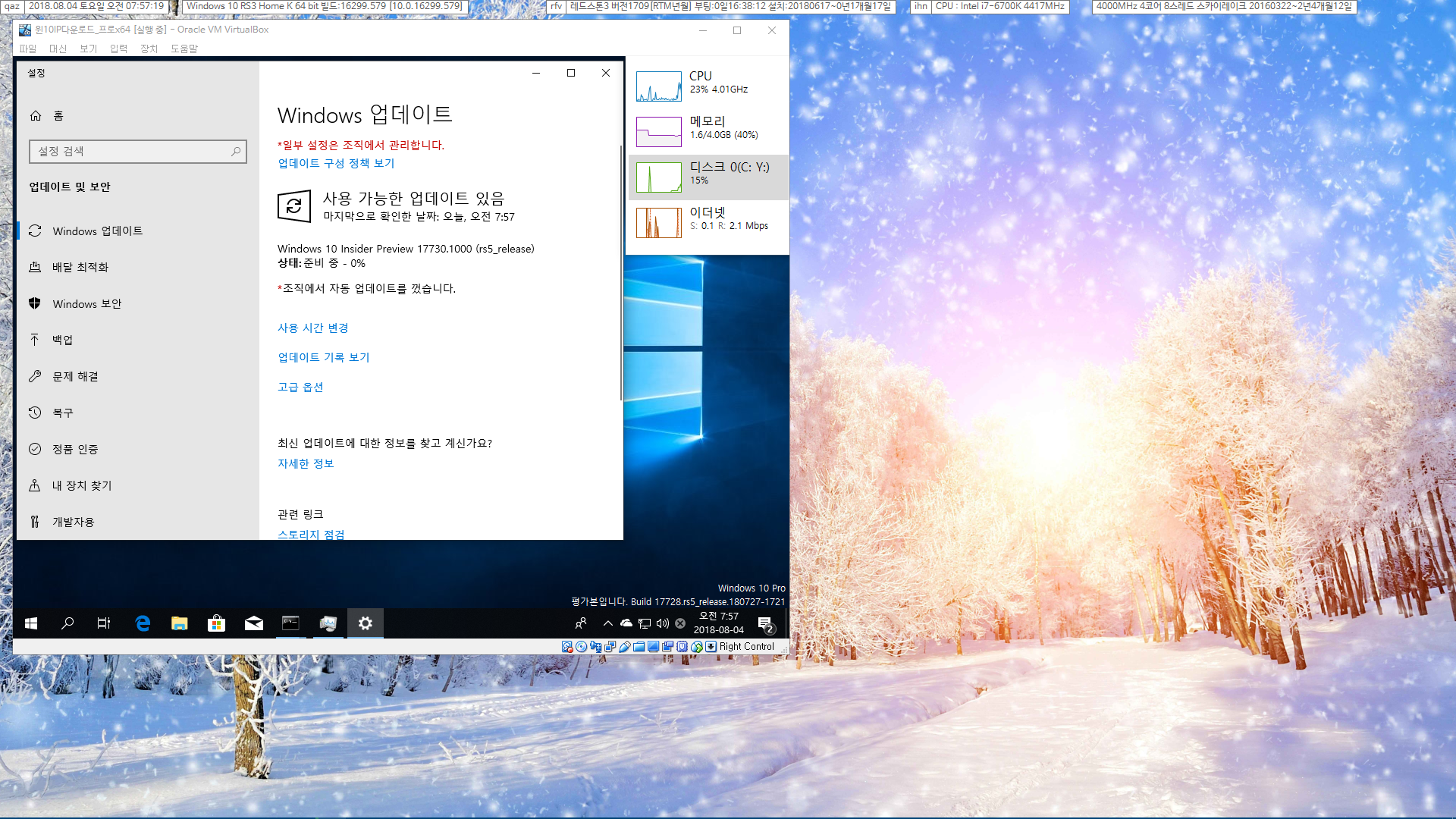This screenshot has height=819, width=1456.
Task: Click the update refresh icon beside 사용 가능한 업데이트
Action: point(294,206)
